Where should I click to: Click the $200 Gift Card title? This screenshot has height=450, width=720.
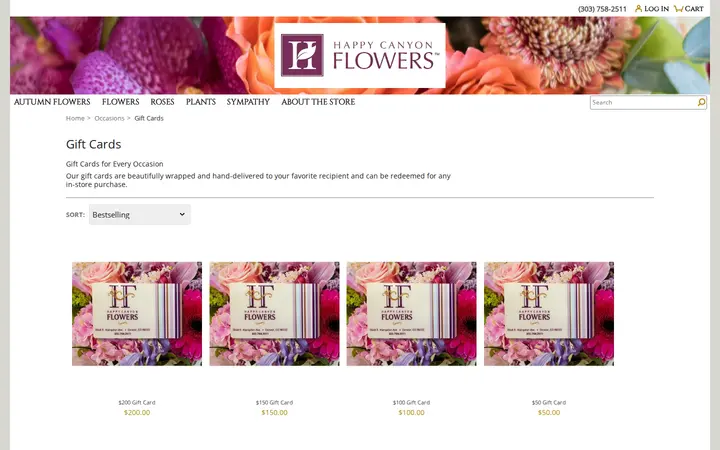pyautogui.click(x=137, y=402)
